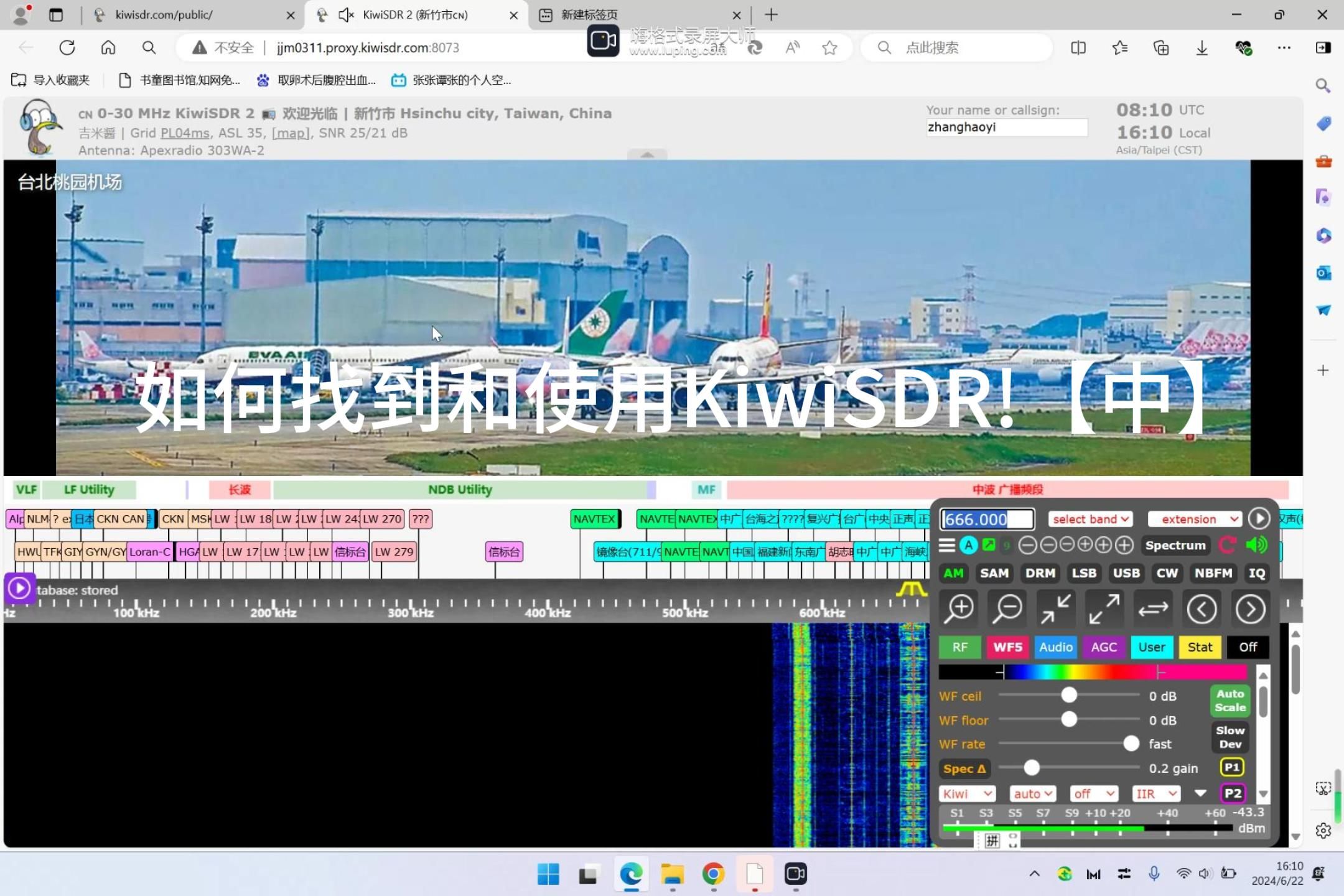Page the waterfall right with circle arrow
Screen dimensions: 1344x896
click(x=1250, y=609)
